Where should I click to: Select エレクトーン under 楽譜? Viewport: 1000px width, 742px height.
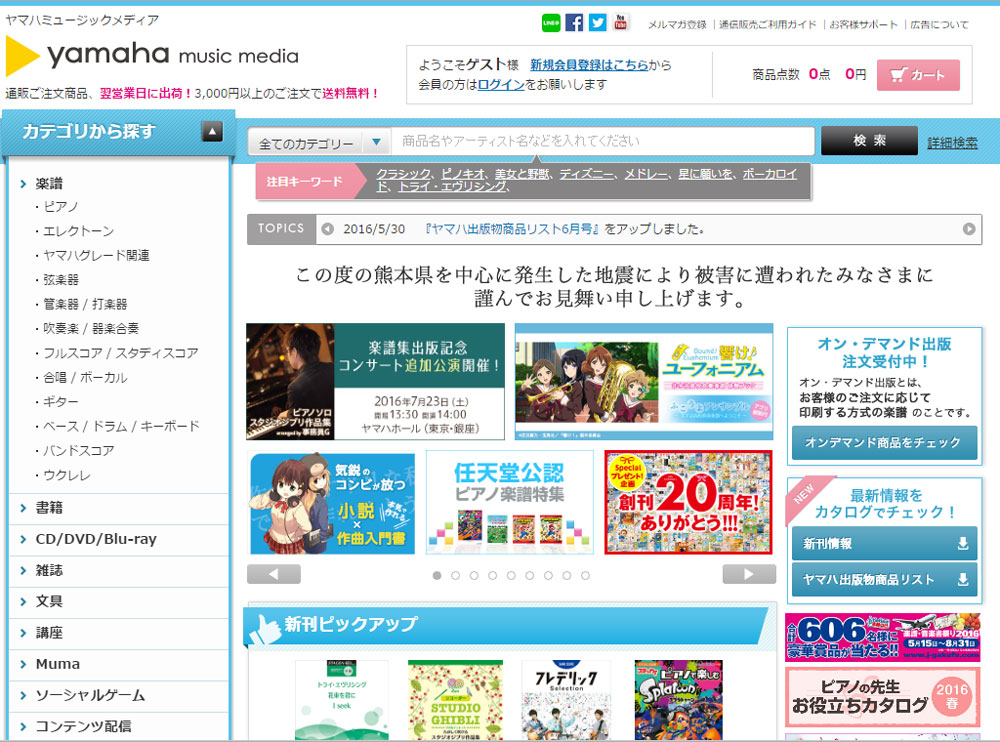coord(78,231)
